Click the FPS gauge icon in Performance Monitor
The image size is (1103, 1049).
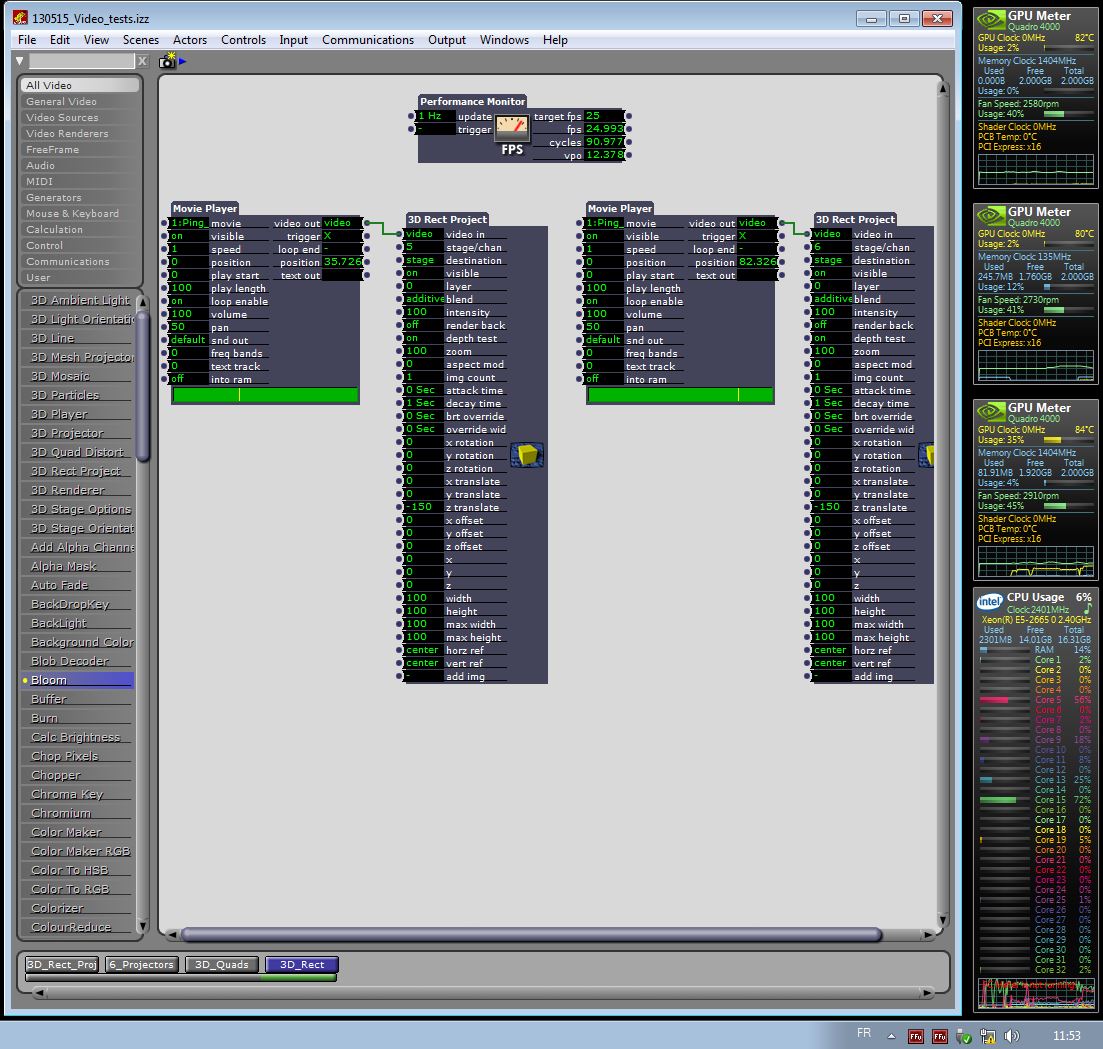click(511, 127)
